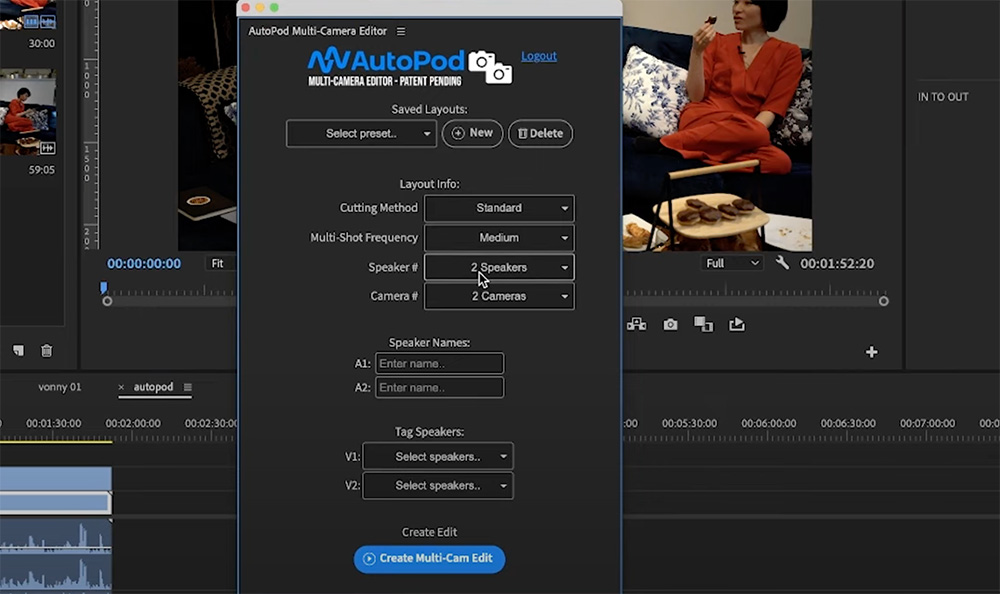Click the blue source timecode 00:00:00:00

[x=144, y=264]
